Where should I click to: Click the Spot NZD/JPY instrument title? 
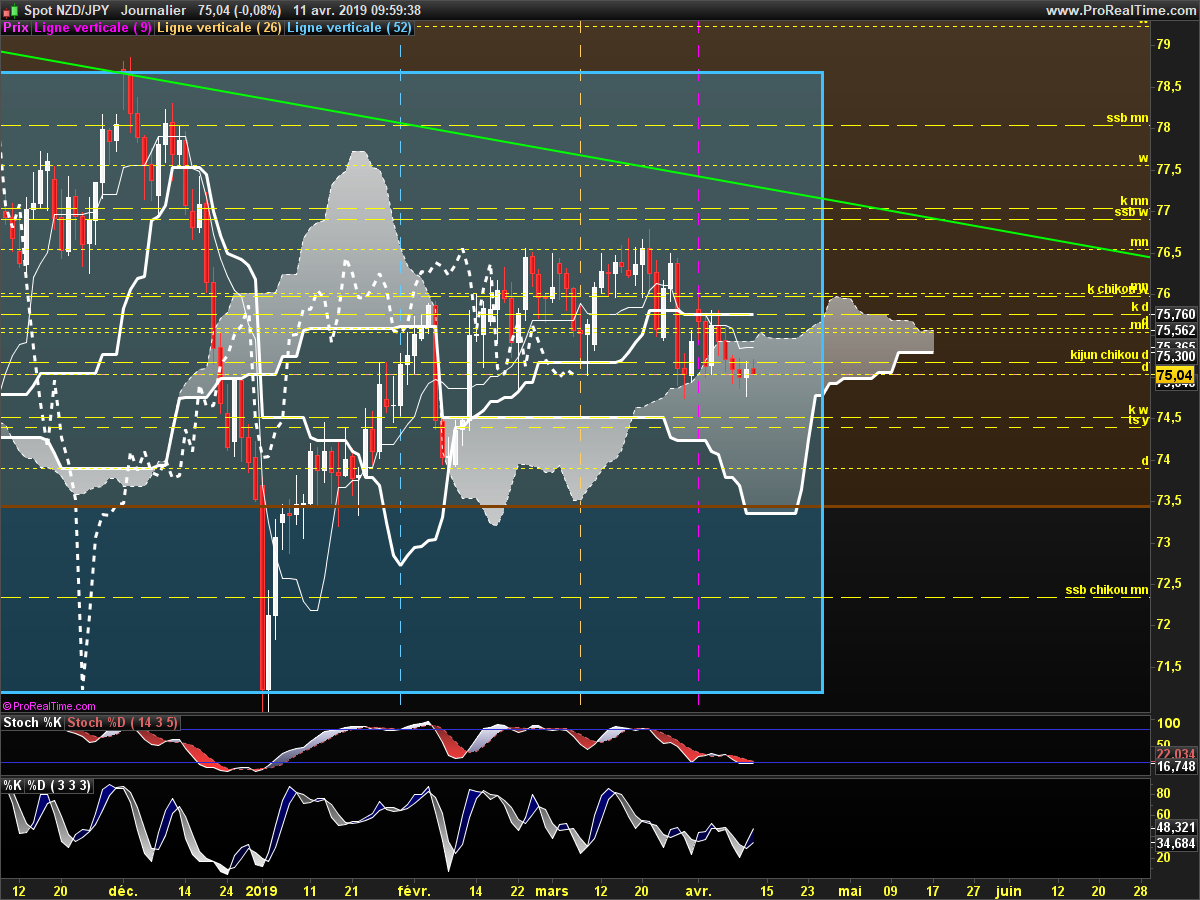[65, 10]
